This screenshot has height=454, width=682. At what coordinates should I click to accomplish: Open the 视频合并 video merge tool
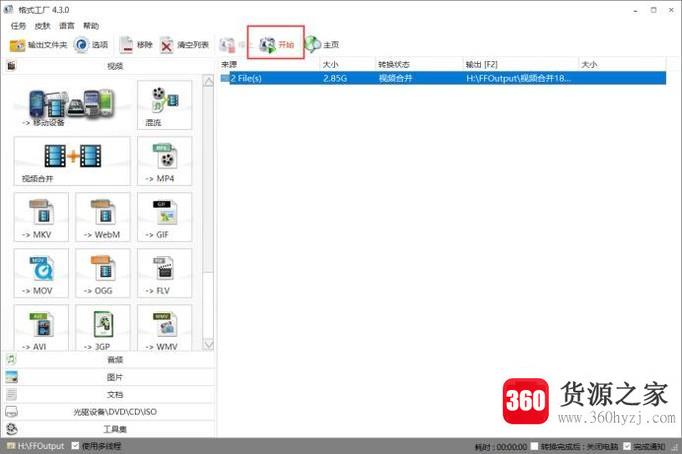click(72, 161)
